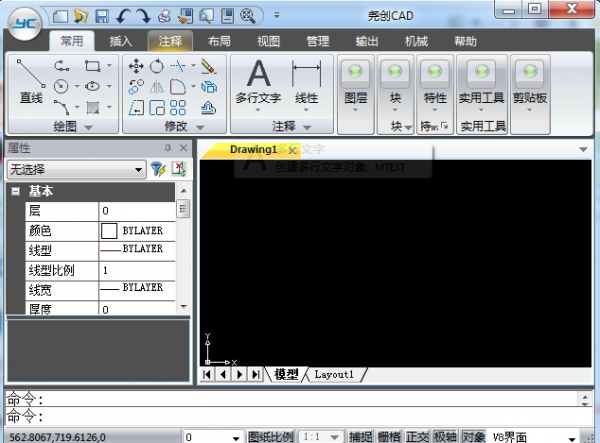Viewport: 600px width, 443px height.
Task: Select the 直线 line drawing tool
Action: [x=29, y=84]
